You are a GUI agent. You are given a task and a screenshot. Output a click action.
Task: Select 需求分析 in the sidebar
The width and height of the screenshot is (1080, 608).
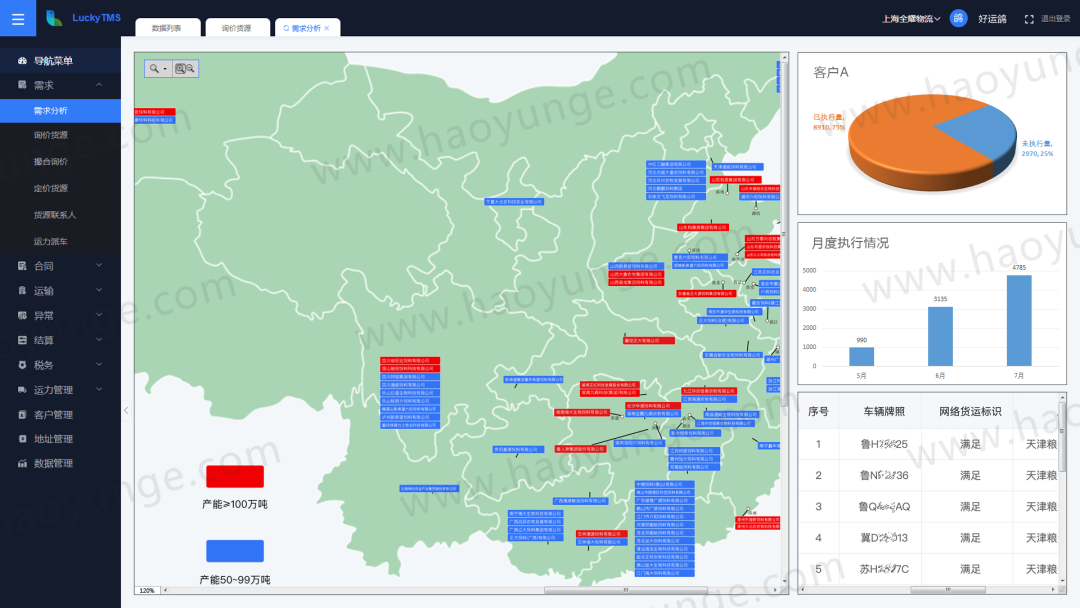[x=61, y=111]
